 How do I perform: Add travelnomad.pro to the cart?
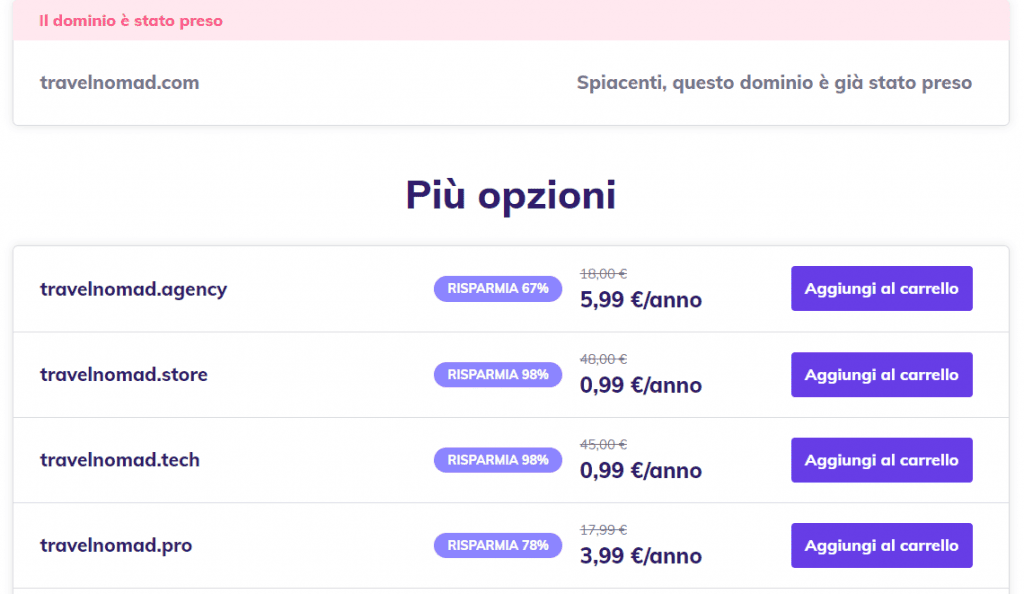pyautogui.click(x=881, y=545)
